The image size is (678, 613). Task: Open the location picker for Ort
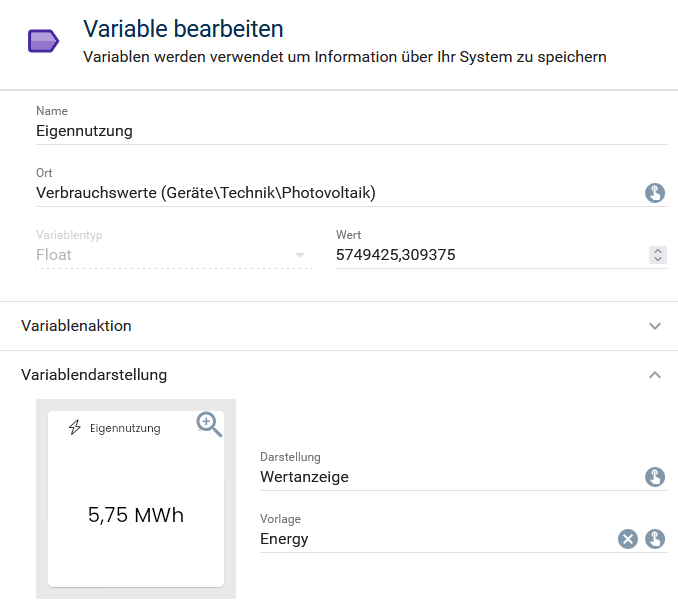(655, 193)
